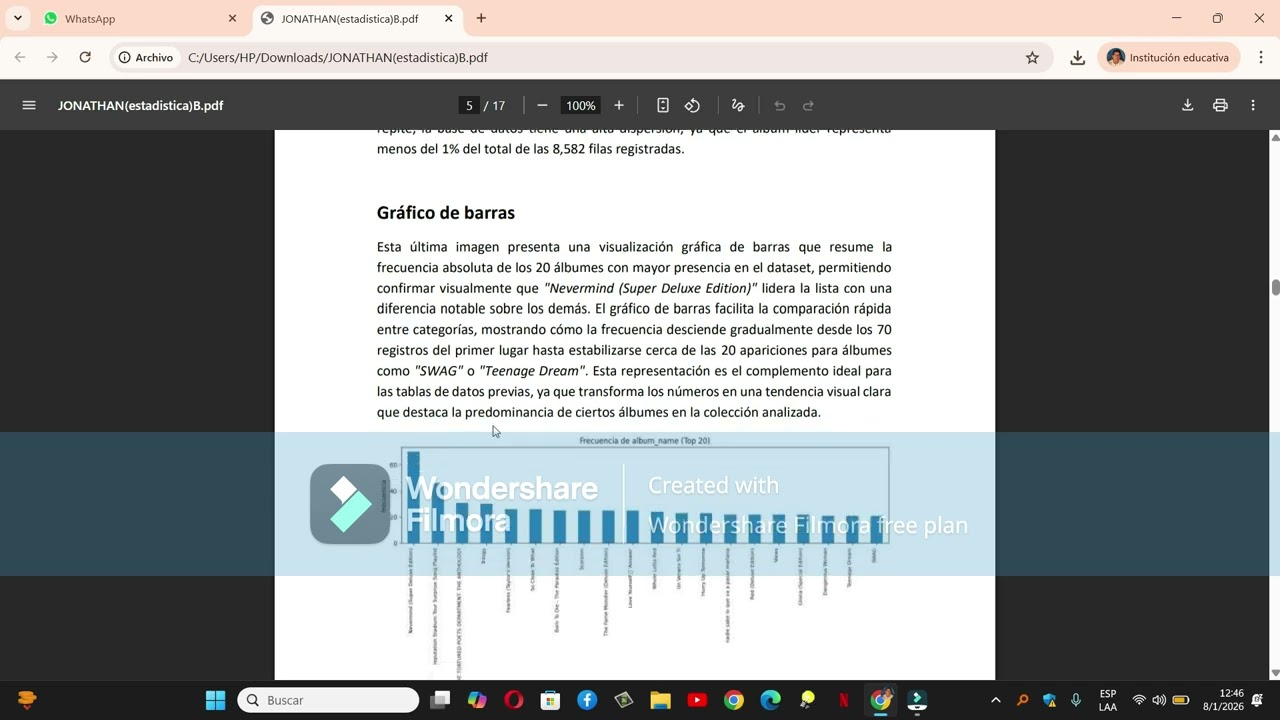The height and width of the screenshot is (720, 1280).
Task: Rotate the PDF counterclockwise
Action: coord(692,105)
